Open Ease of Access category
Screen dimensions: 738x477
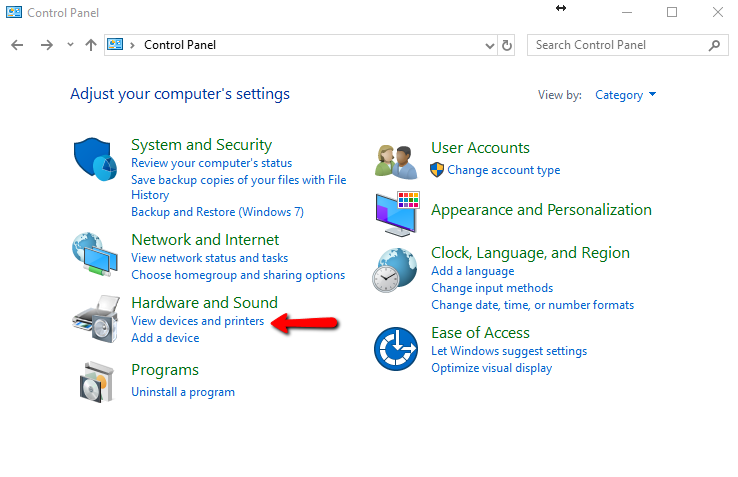click(481, 333)
